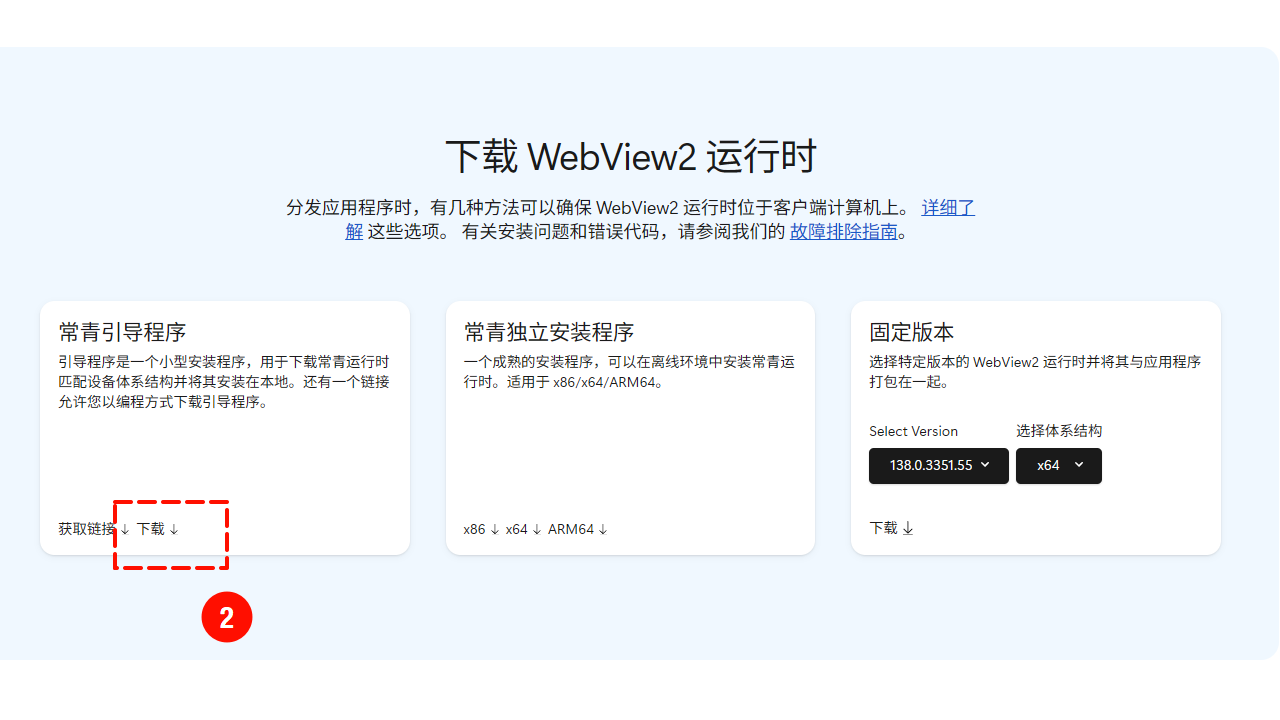Download the ARM64 standalone installer
Viewport: 1280px width, 720px height.
coord(577,529)
